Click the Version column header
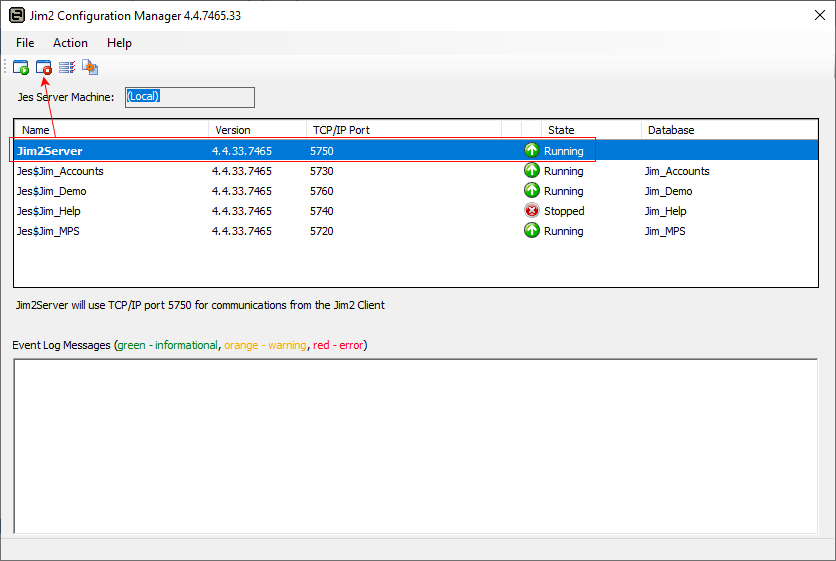Viewport: 836px width, 561px height. click(256, 130)
